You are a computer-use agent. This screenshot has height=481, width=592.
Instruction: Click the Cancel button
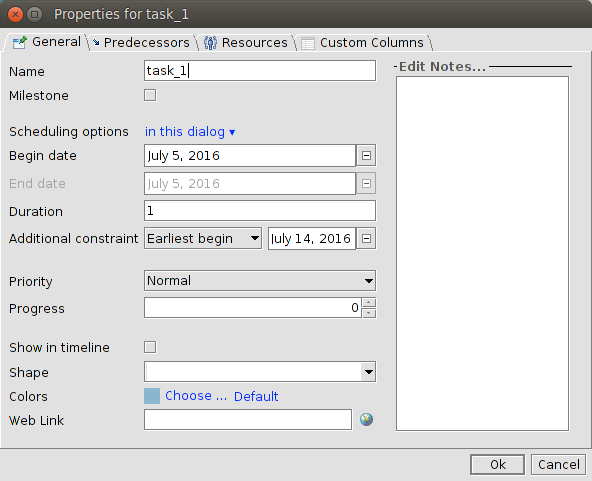coord(558,464)
